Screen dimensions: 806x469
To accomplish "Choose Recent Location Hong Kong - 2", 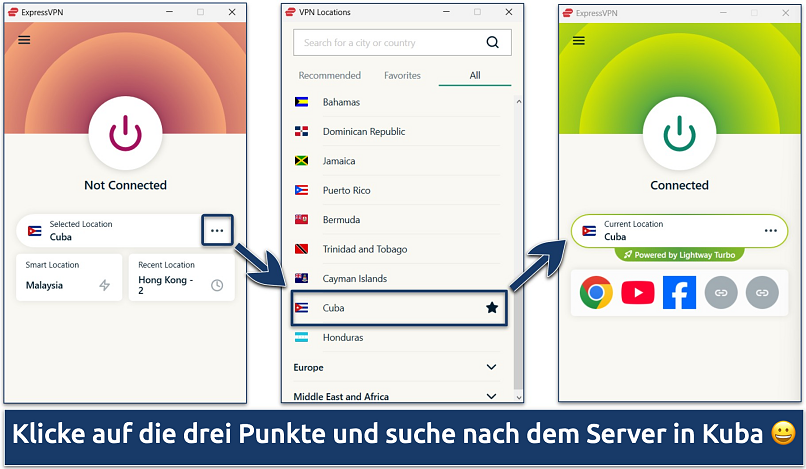I will click(x=181, y=277).
